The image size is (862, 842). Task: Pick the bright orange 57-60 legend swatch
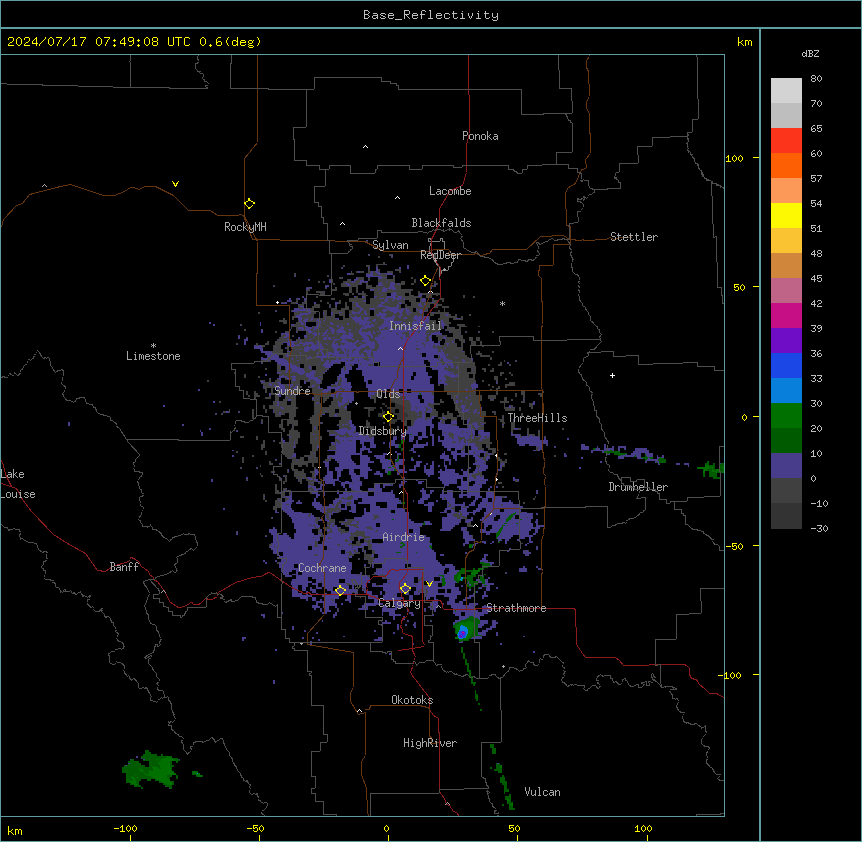point(786,165)
